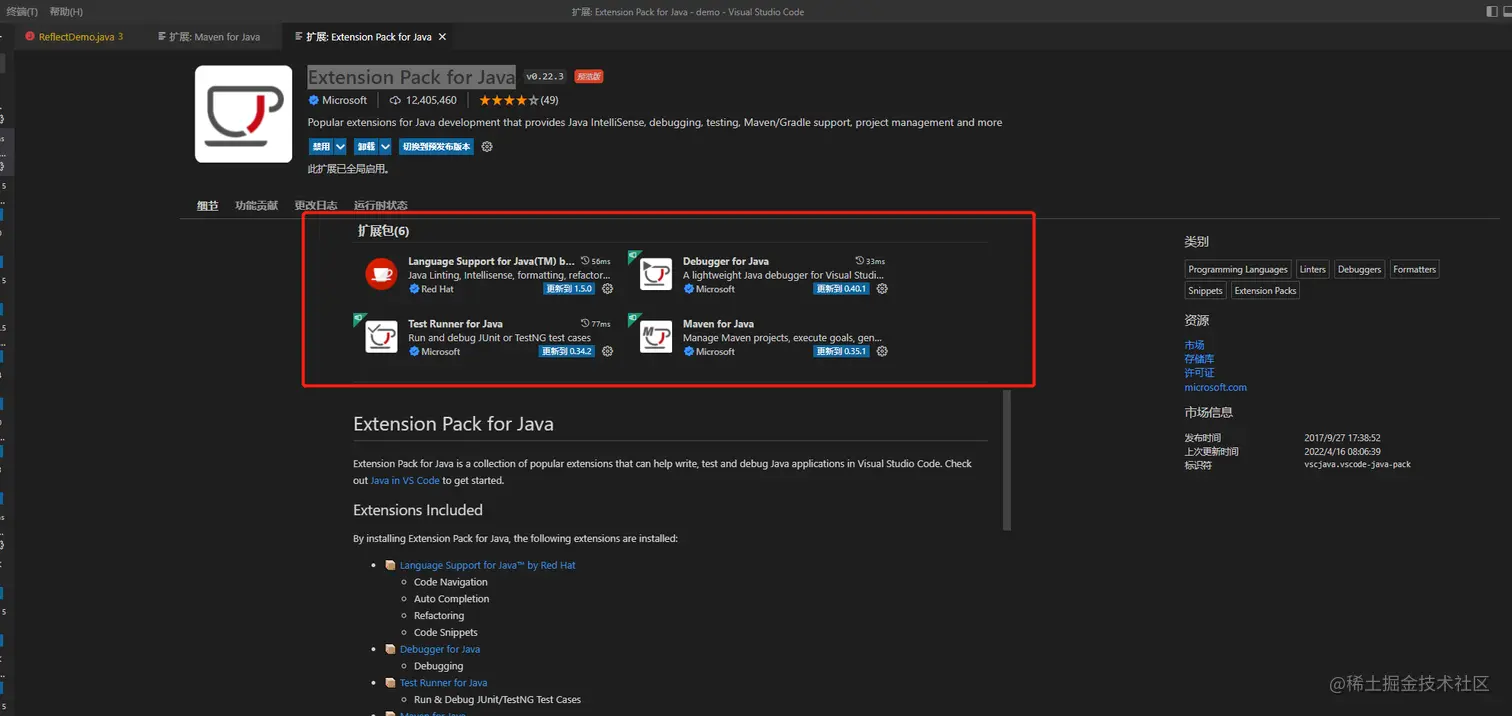This screenshot has height=716, width=1512.
Task: Click the Maven for Java icon
Action: (656, 337)
